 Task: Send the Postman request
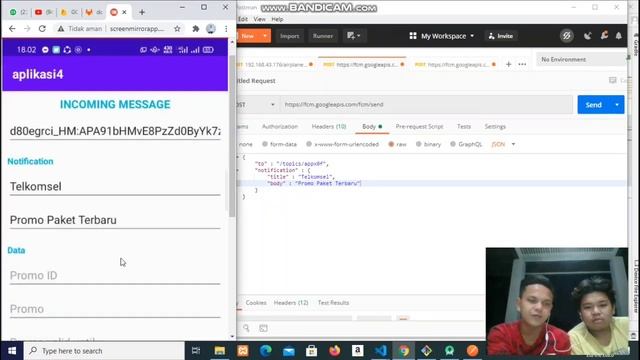tap(593, 105)
